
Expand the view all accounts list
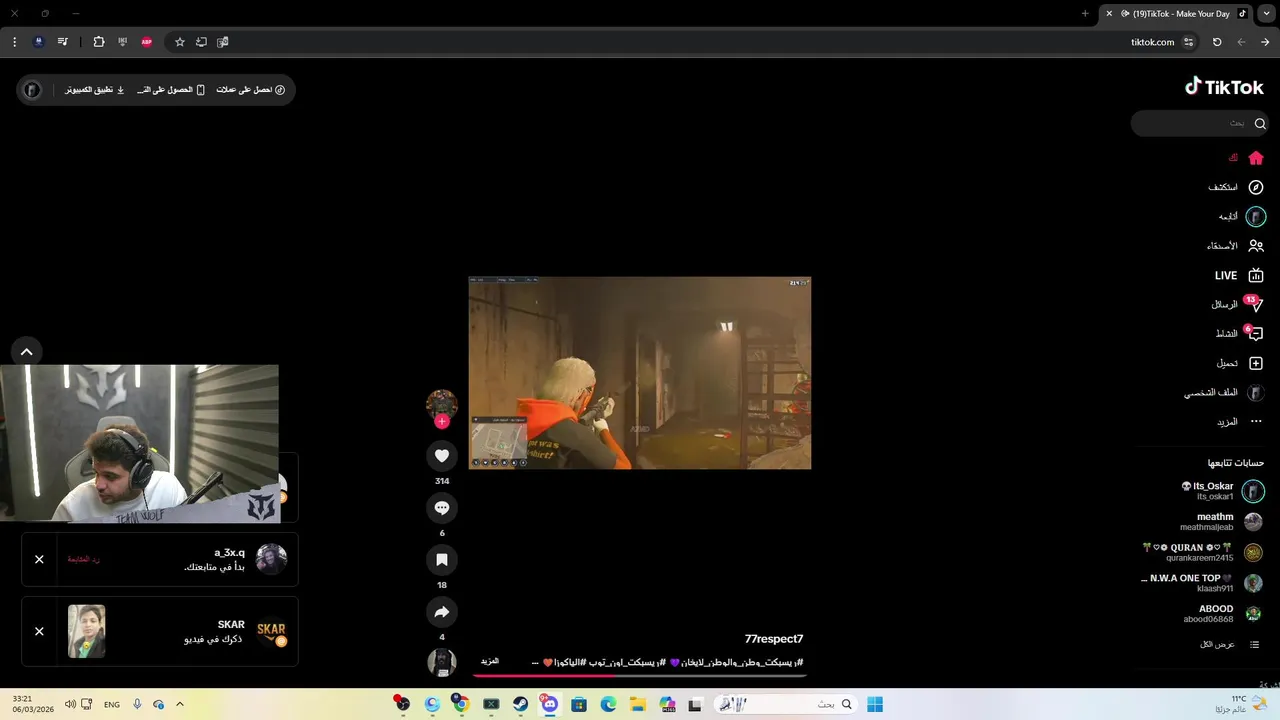(1229, 644)
